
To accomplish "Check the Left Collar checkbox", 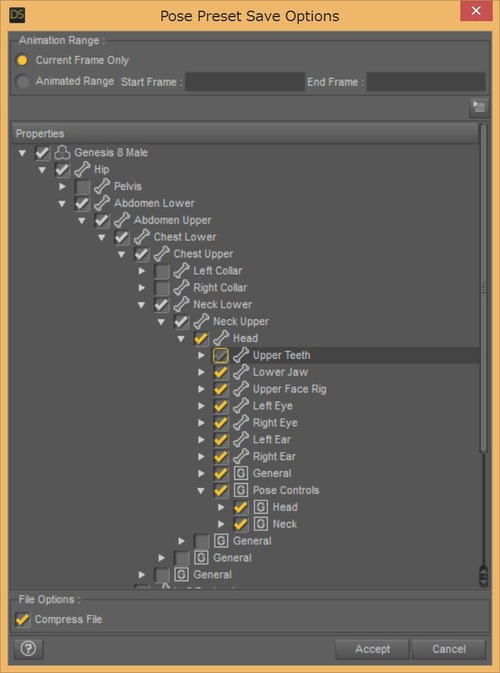I will pyautogui.click(x=161, y=271).
